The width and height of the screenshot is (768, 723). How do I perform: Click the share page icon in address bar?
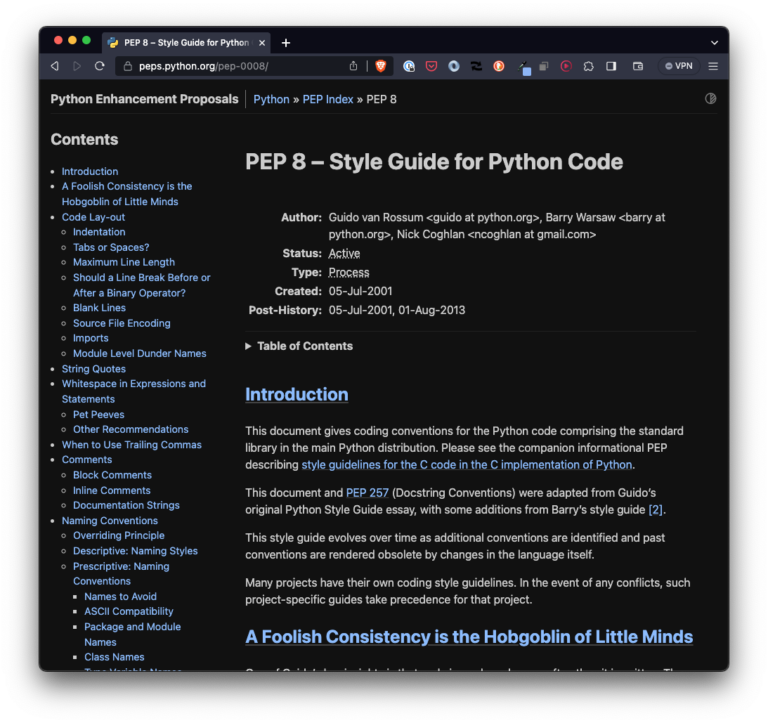[x=353, y=66]
